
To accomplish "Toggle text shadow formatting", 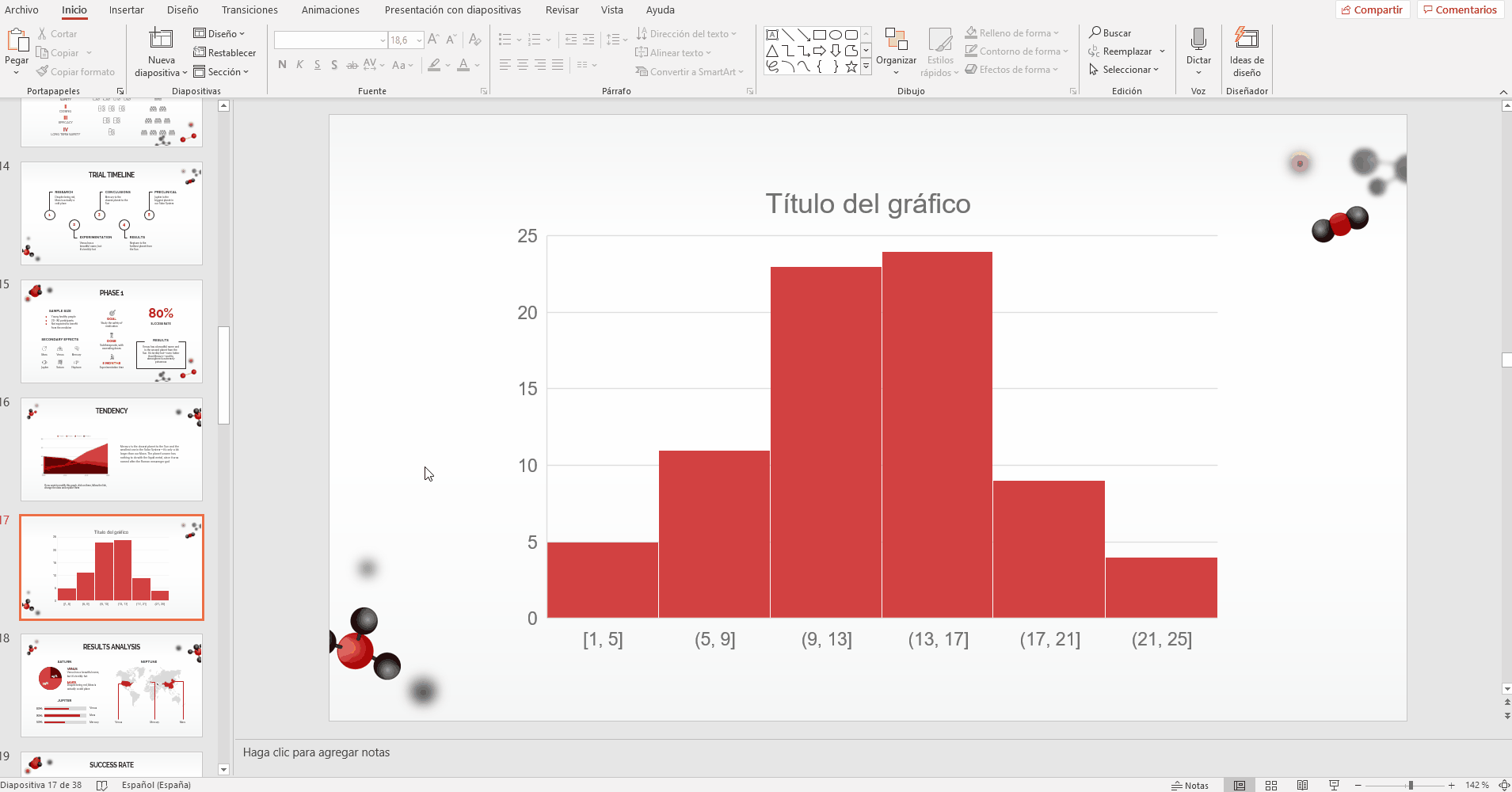I will pos(334,65).
